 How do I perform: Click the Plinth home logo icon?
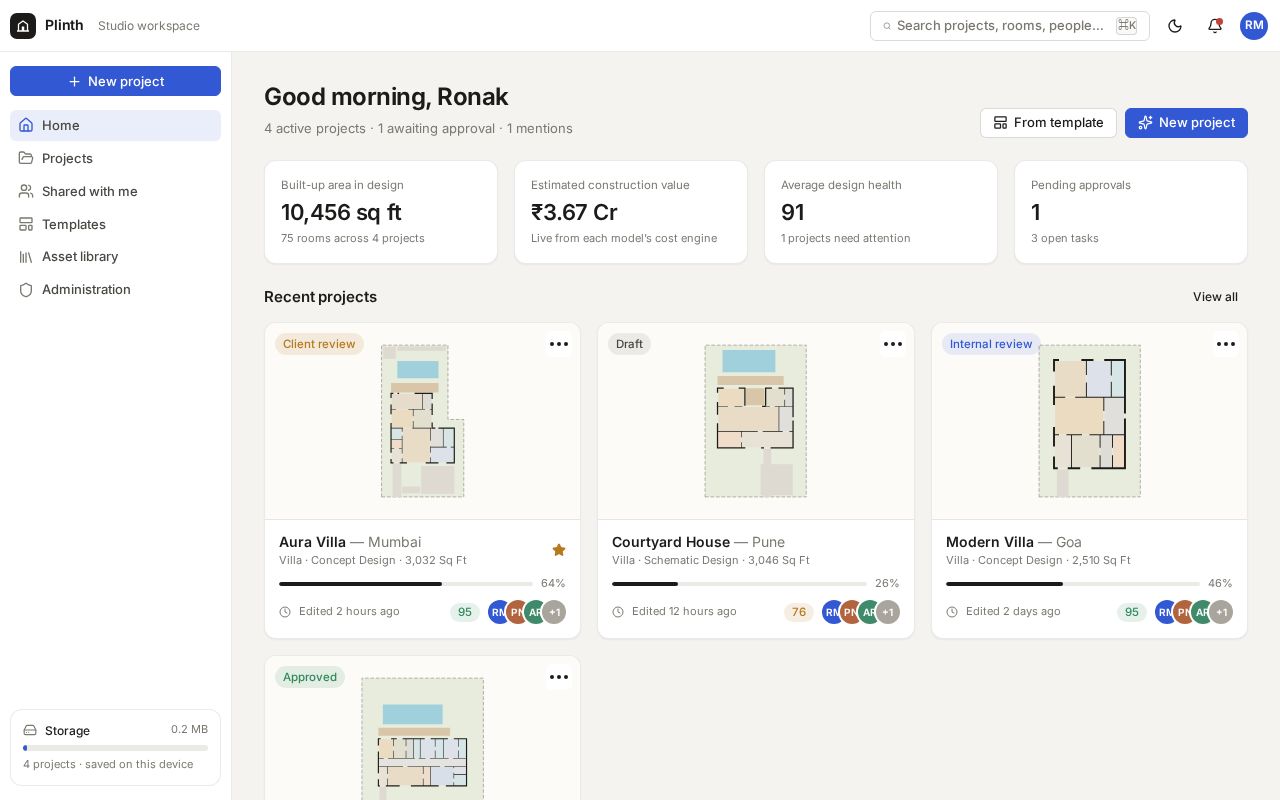23,26
